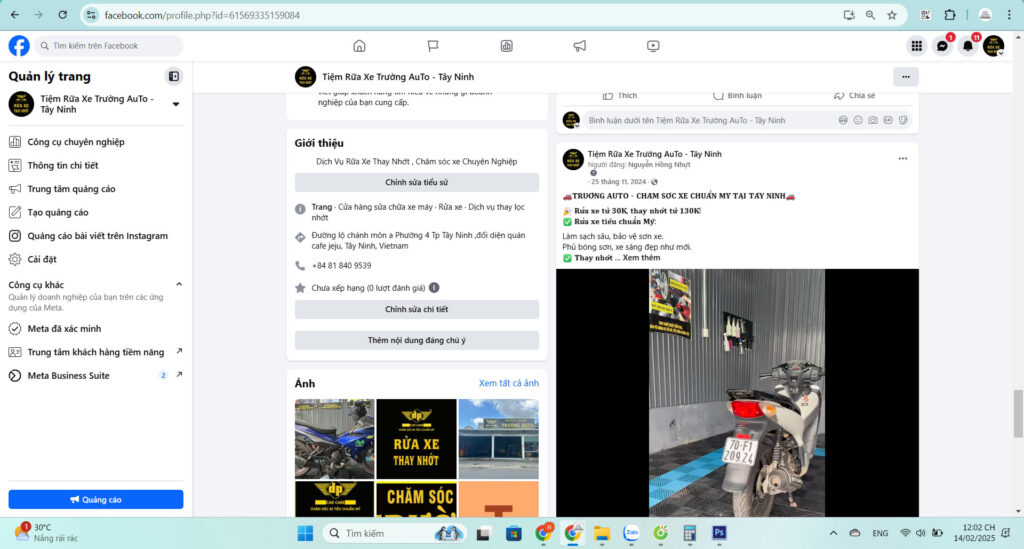Open the Ads megaphone icon in top bar
This screenshot has width=1024, height=549.
coord(580,46)
